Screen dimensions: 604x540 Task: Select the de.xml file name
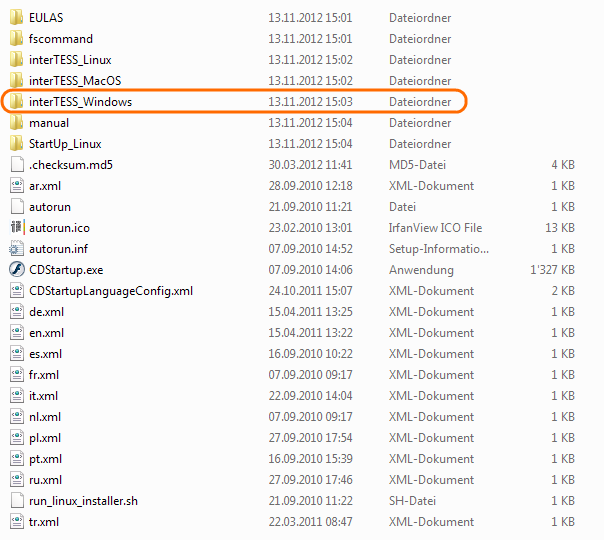[x=46, y=312]
